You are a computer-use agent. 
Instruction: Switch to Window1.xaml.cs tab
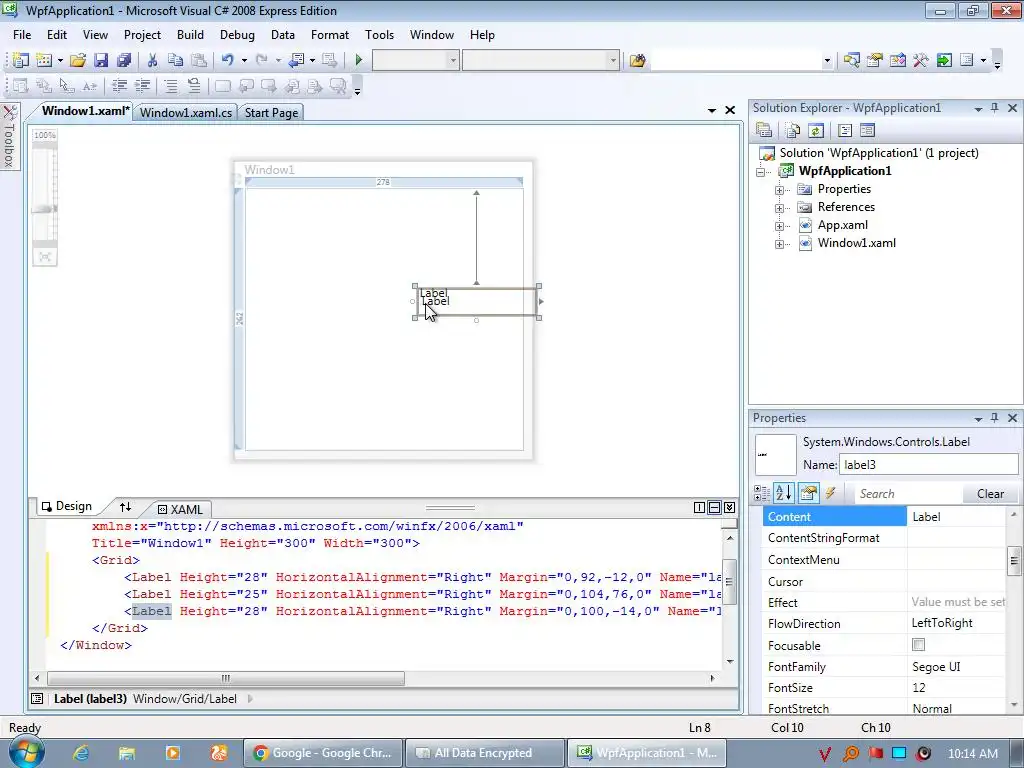pyautogui.click(x=185, y=112)
